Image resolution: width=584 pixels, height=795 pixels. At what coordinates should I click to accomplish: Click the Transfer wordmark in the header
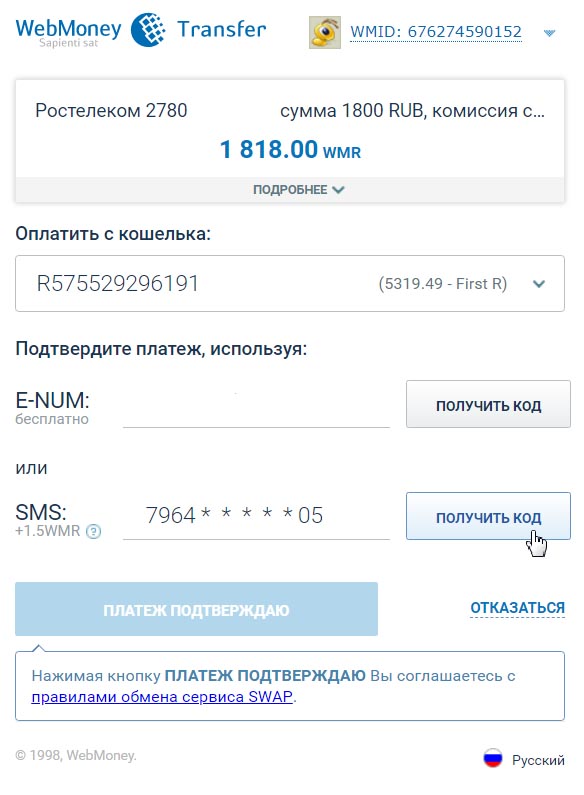pos(222,29)
